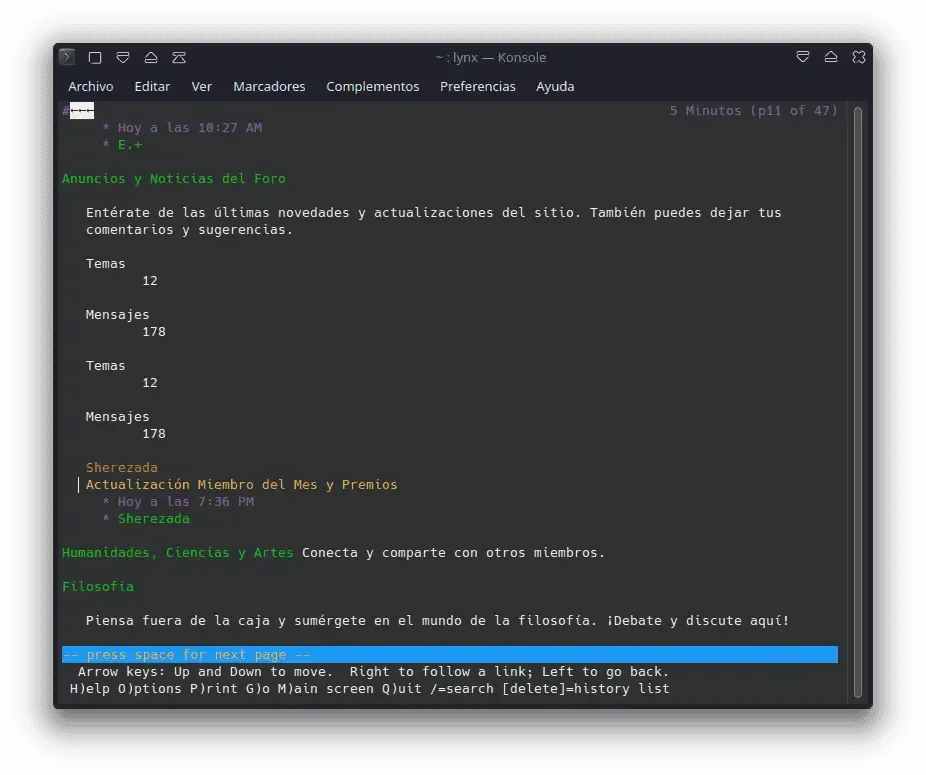Click the highlighted link at top-left of terminal
Screen dimensions: 926x775
pos(81,110)
